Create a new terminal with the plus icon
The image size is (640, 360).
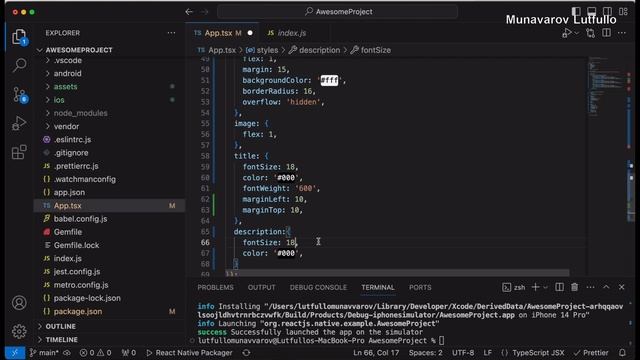pos(536,287)
